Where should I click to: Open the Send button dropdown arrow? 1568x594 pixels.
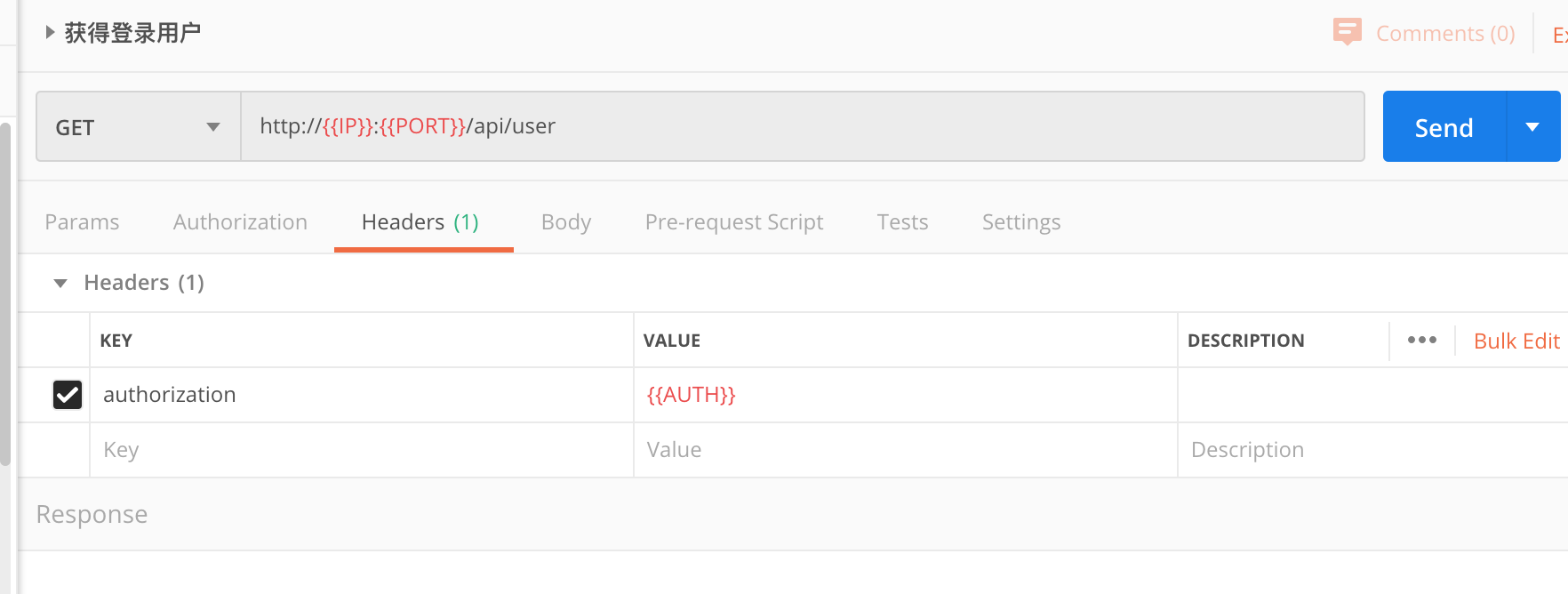click(x=1533, y=127)
